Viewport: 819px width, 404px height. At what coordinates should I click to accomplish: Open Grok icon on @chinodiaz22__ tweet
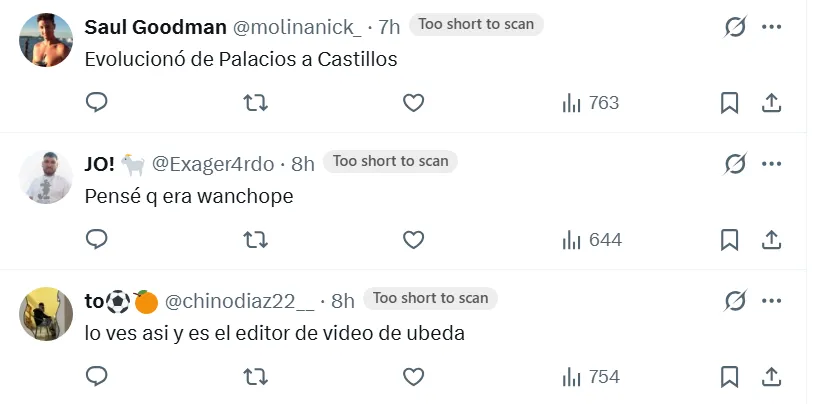735,301
